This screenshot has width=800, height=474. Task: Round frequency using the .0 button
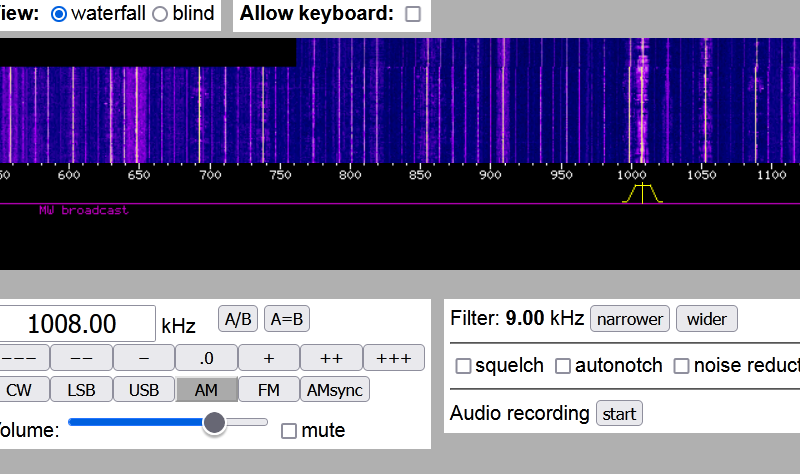[207, 358]
